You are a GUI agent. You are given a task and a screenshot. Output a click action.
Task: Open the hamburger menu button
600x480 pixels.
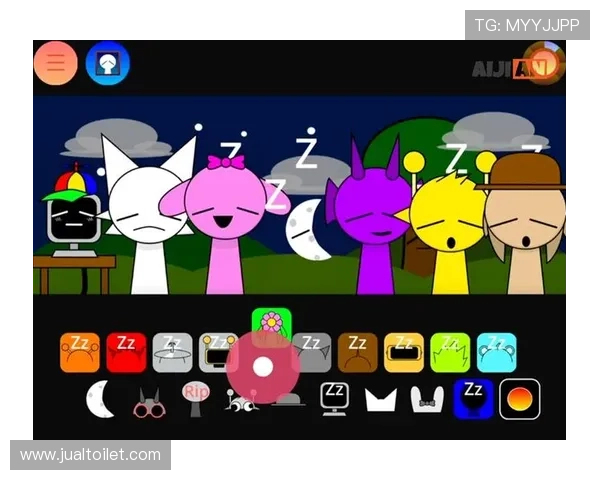click(x=55, y=63)
